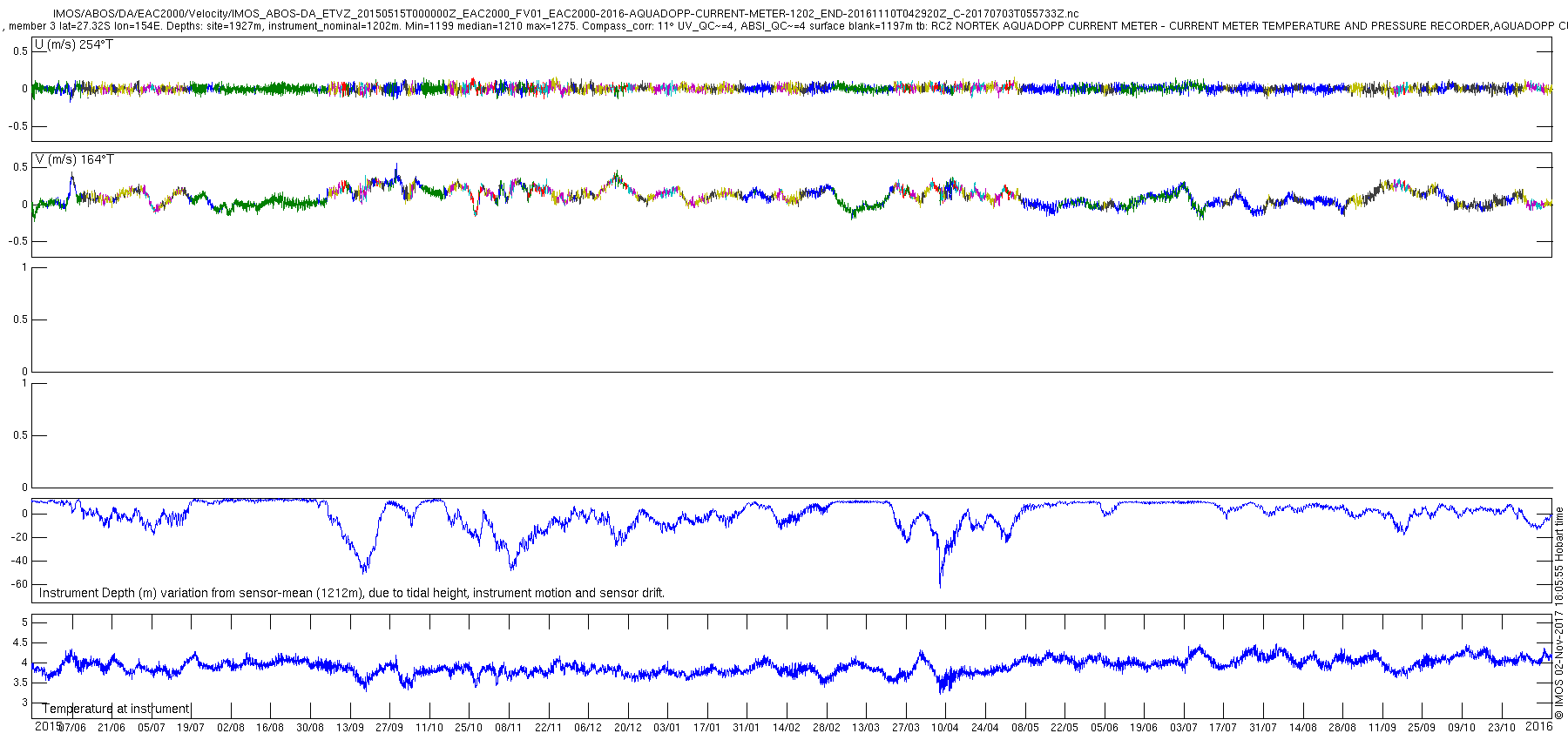
Task: Click the 'Instrument Depth (m) variation' caption
Action: (x=352, y=593)
